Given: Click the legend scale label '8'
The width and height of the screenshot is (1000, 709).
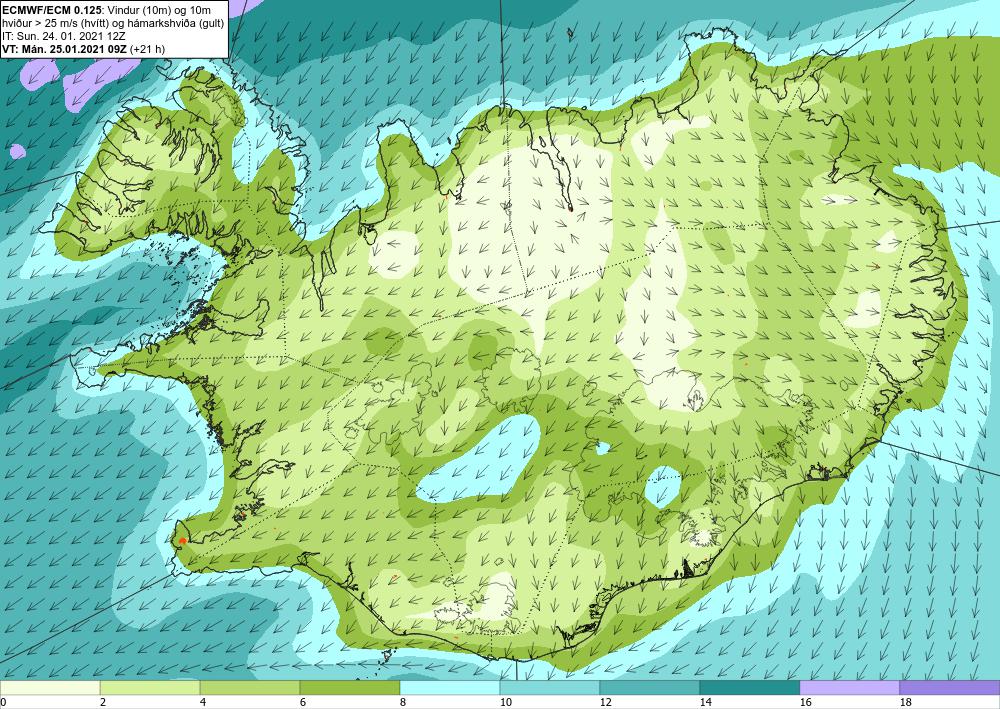Looking at the screenshot, I should [402, 702].
